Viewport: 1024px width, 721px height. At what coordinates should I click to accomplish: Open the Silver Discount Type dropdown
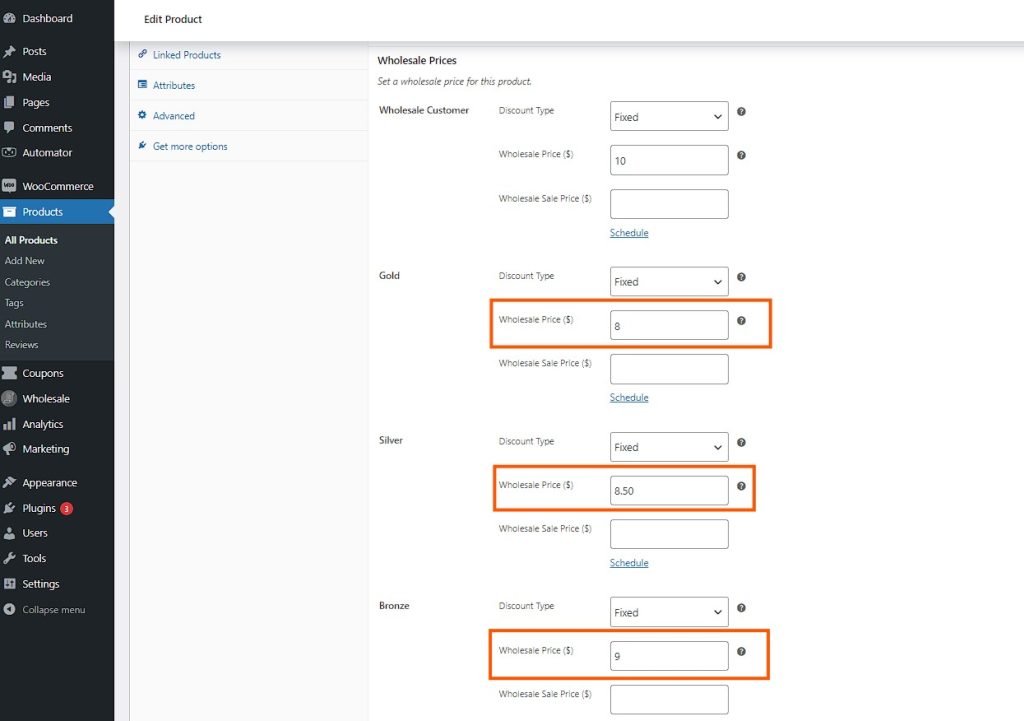(668, 446)
